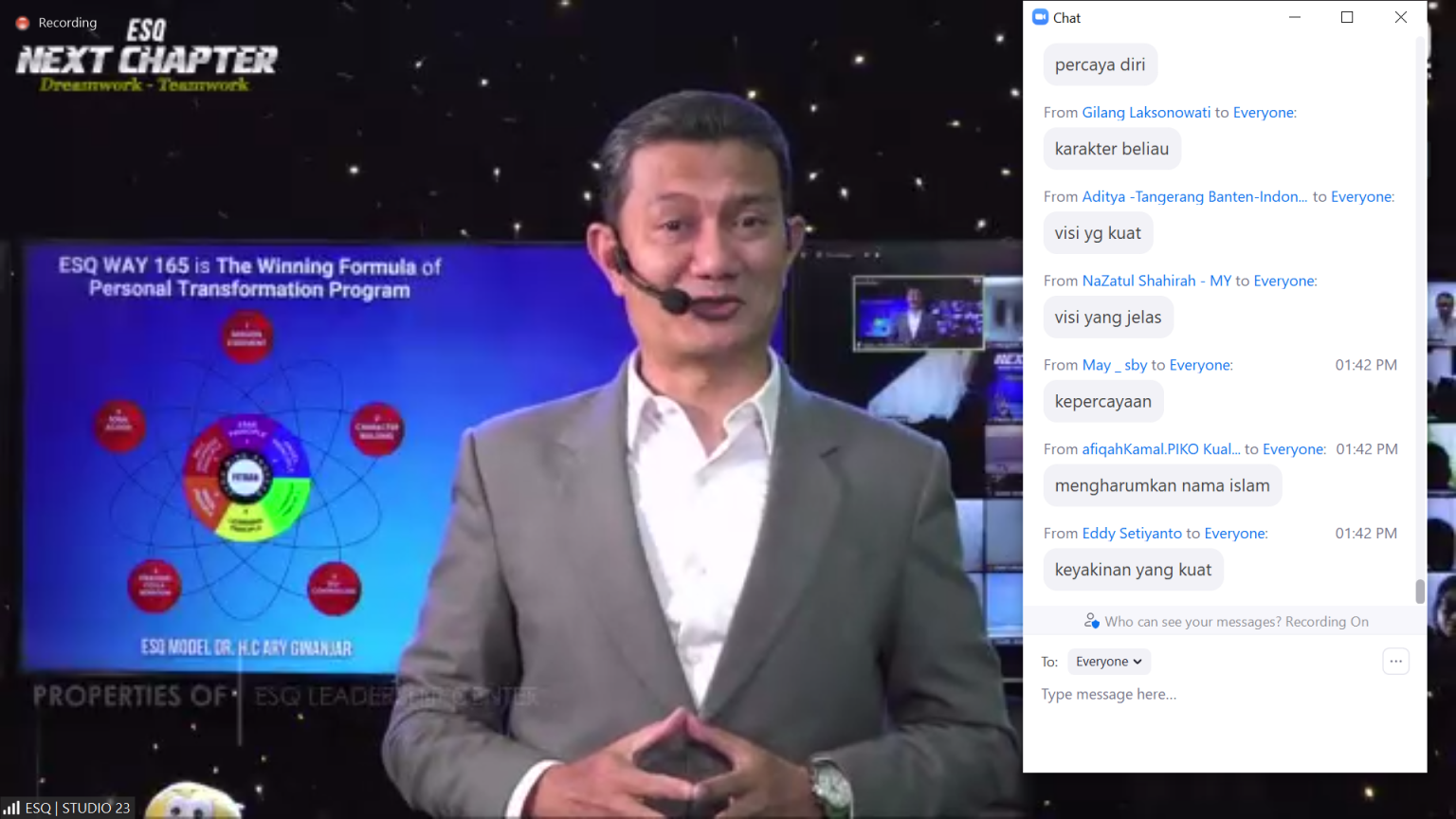This screenshot has height=819, width=1456.
Task: Select sender NaZatul Shahirah - MY
Action: (x=1156, y=282)
